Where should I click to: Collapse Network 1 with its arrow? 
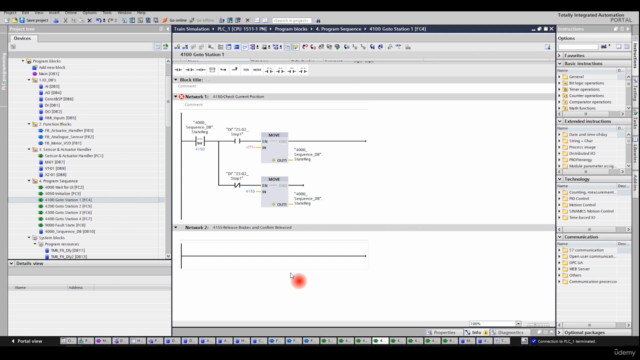click(x=176, y=97)
